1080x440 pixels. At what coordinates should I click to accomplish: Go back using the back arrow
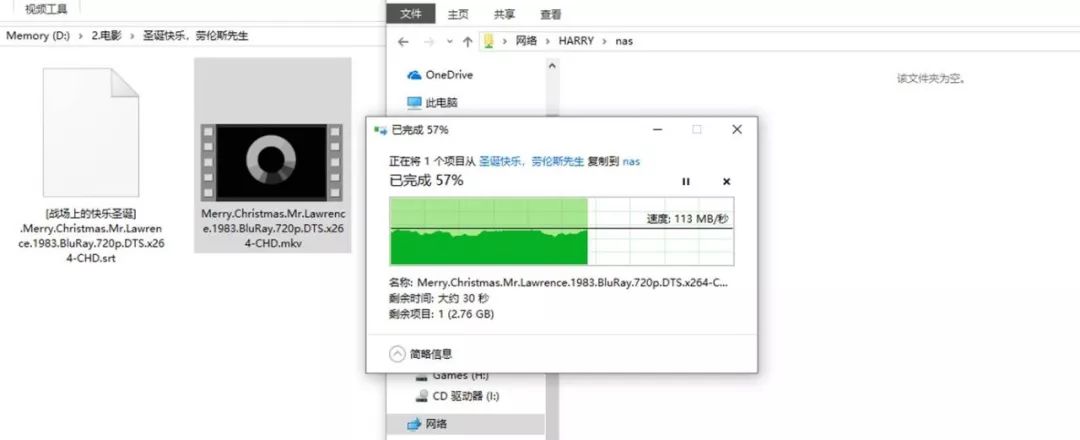(x=404, y=41)
